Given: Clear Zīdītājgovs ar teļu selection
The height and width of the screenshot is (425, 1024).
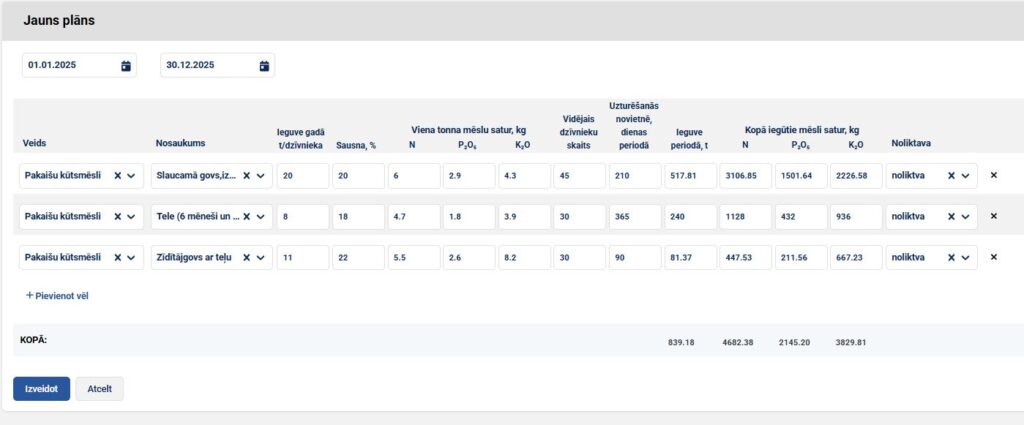Looking at the screenshot, I should (246, 257).
